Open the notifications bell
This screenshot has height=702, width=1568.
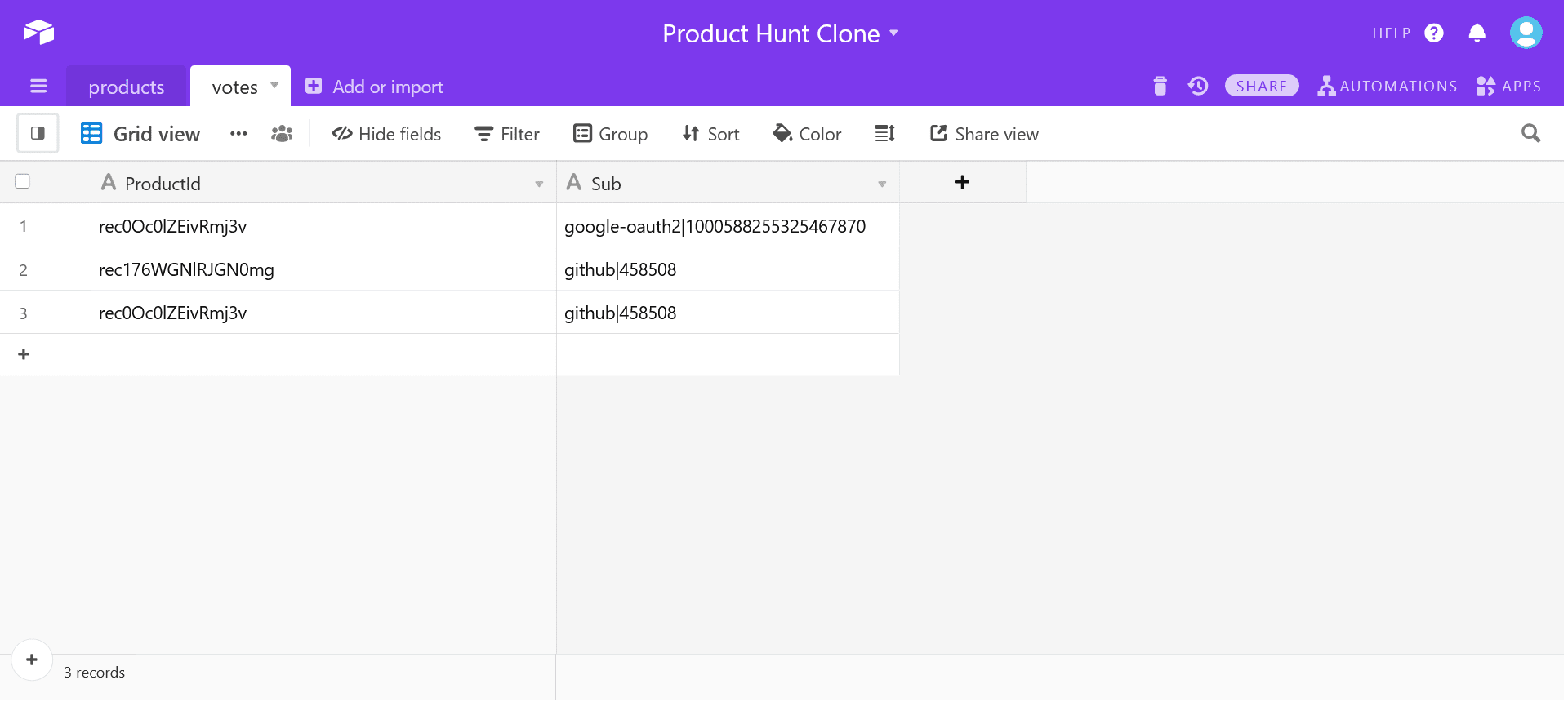[x=1477, y=33]
